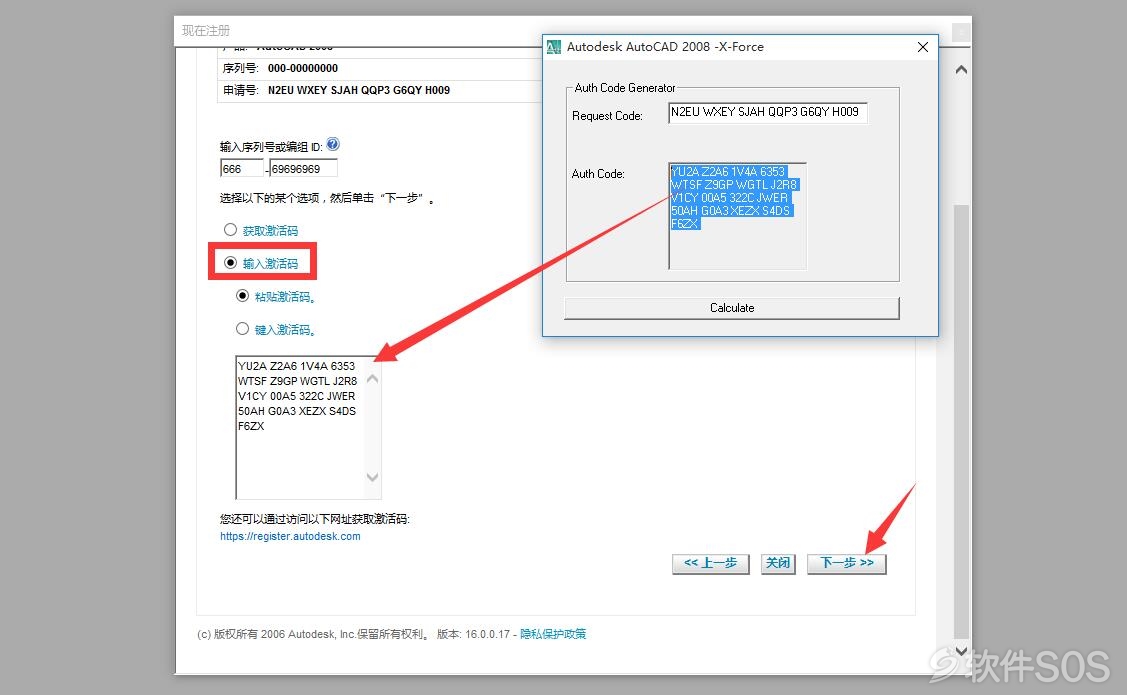1127x695 pixels.
Task: Click the Request Code field in X-Force
Action: tap(768, 113)
